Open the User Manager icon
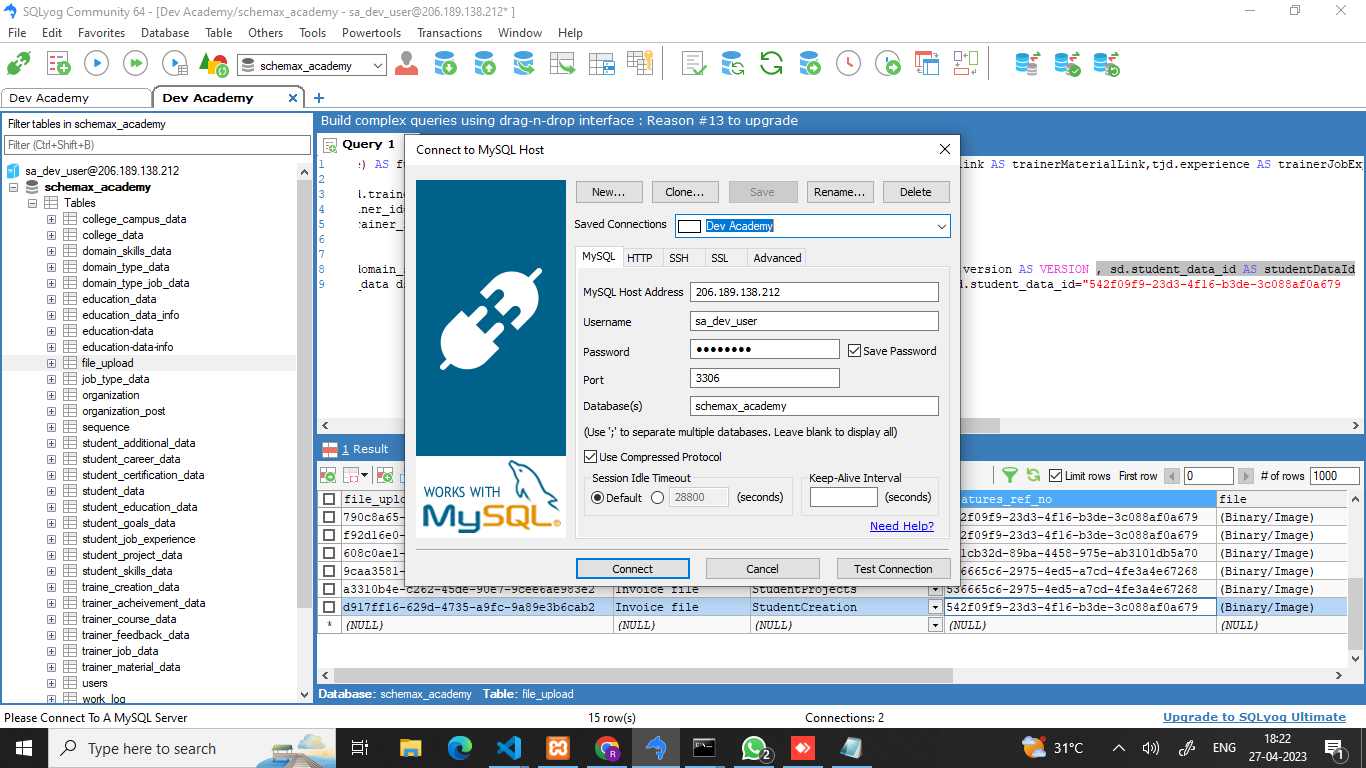 pos(406,65)
